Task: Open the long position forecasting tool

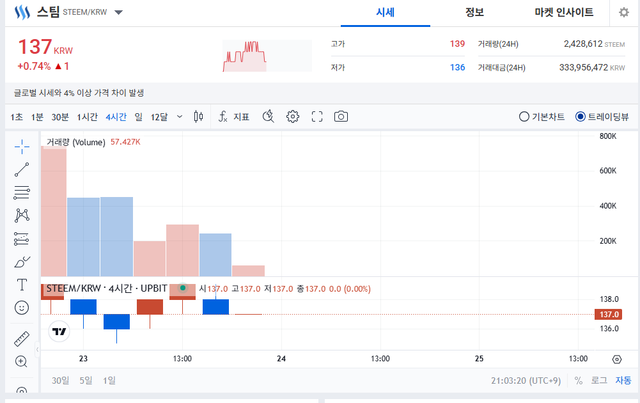Action: coord(22,238)
